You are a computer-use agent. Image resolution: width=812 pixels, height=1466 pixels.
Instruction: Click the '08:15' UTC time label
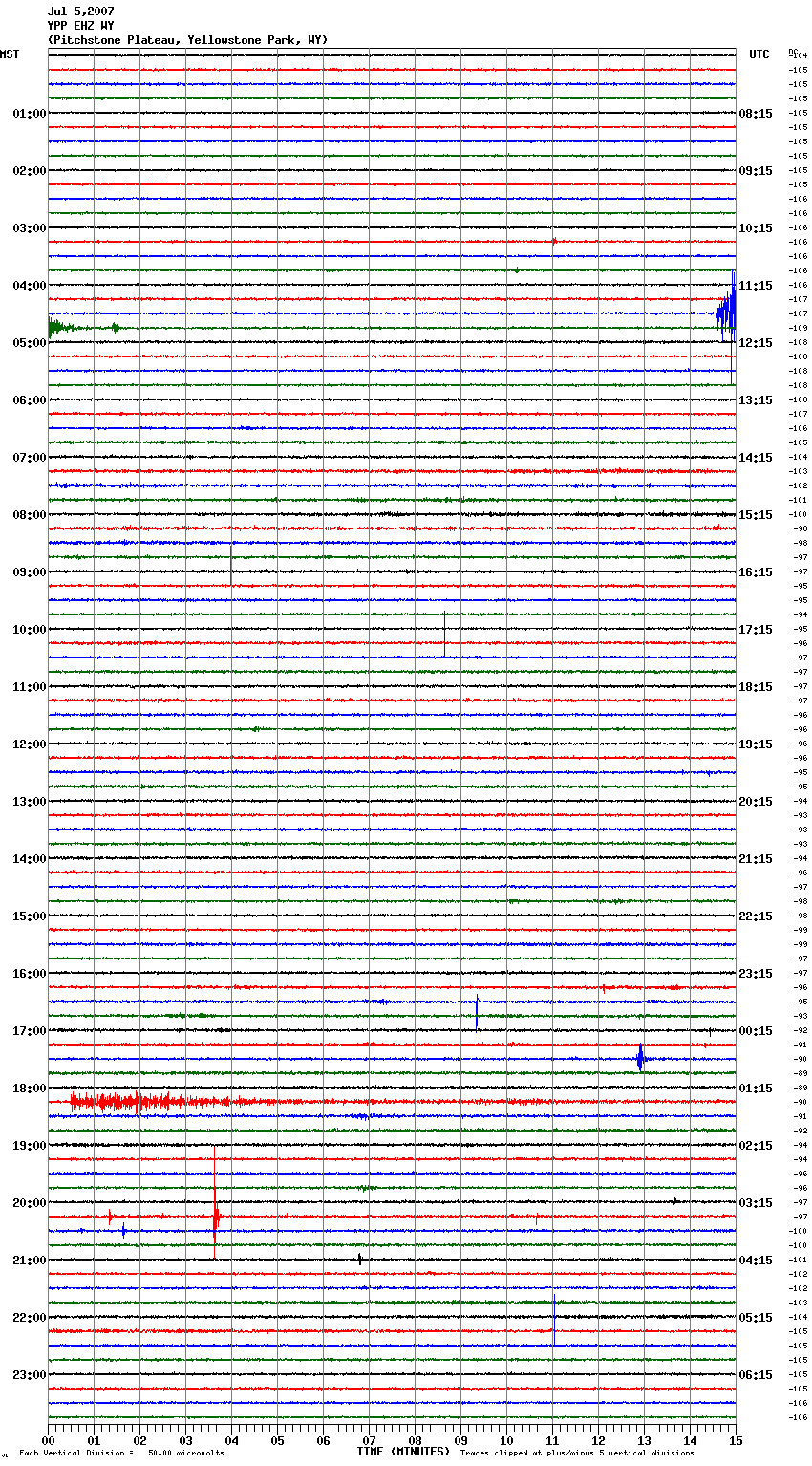pos(756,114)
